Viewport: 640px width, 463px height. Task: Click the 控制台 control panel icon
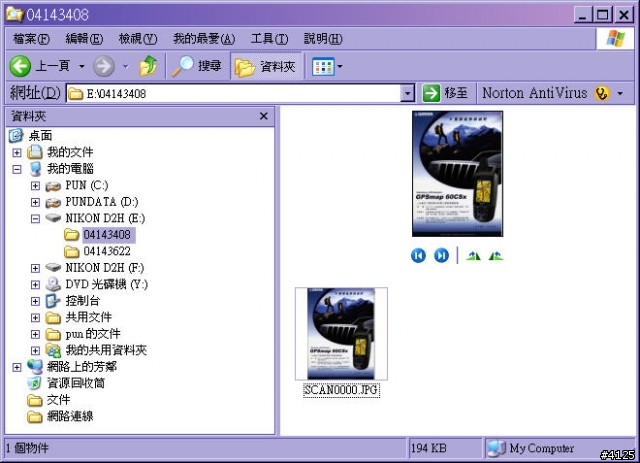coord(53,301)
